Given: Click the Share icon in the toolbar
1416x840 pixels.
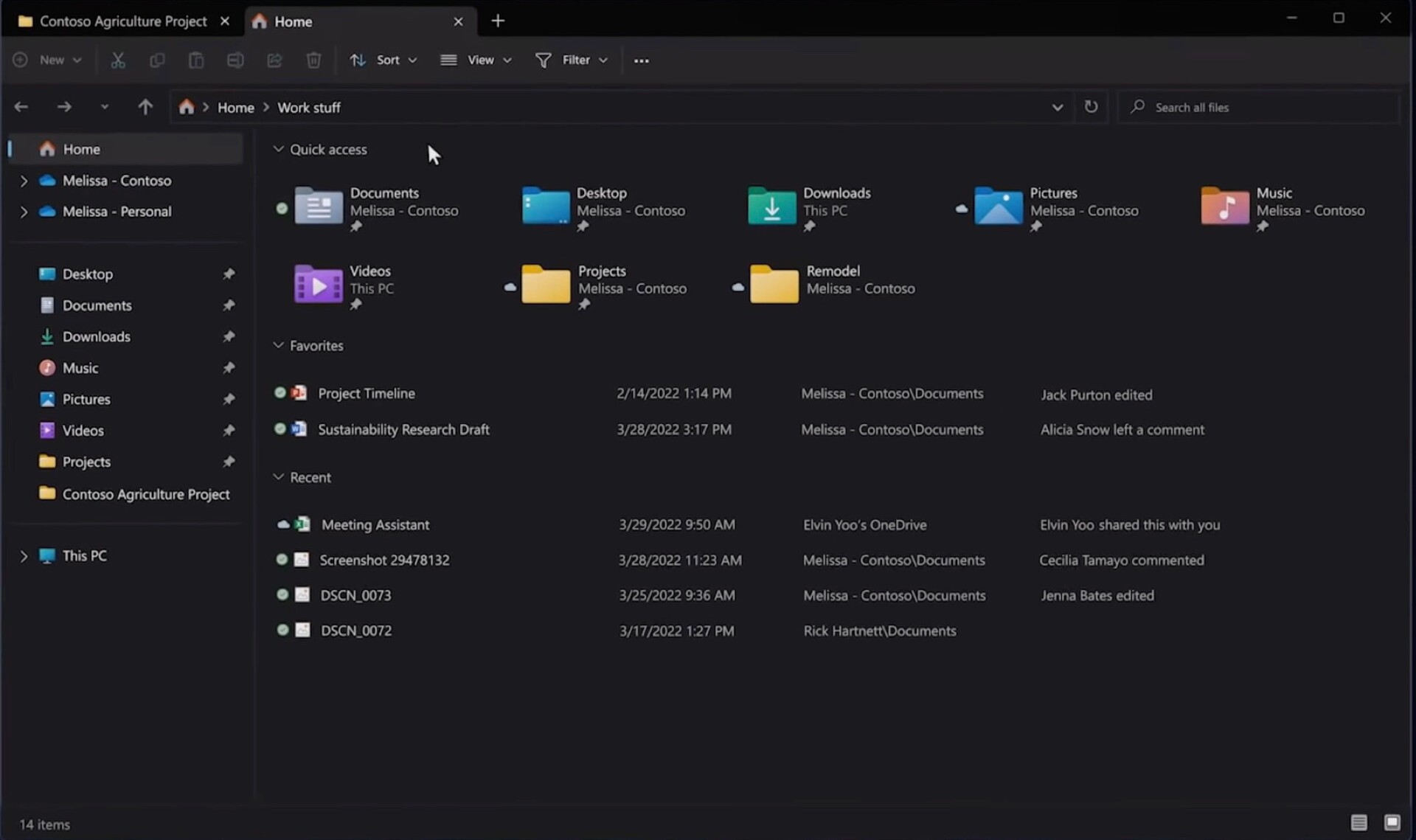Looking at the screenshot, I should coord(274,60).
